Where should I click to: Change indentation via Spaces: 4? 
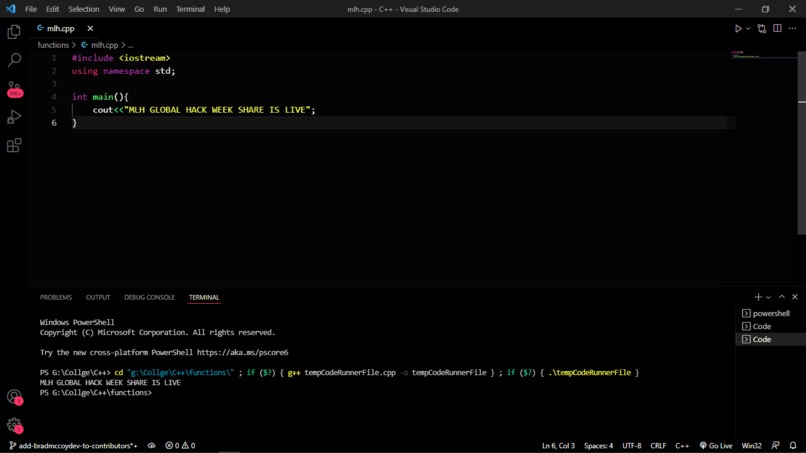[598, 446]
